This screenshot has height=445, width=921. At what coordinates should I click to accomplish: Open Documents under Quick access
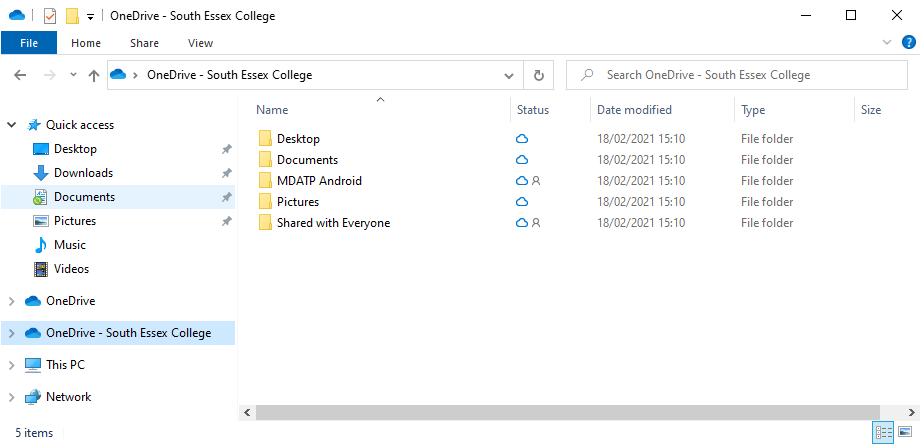pos(85,197)
